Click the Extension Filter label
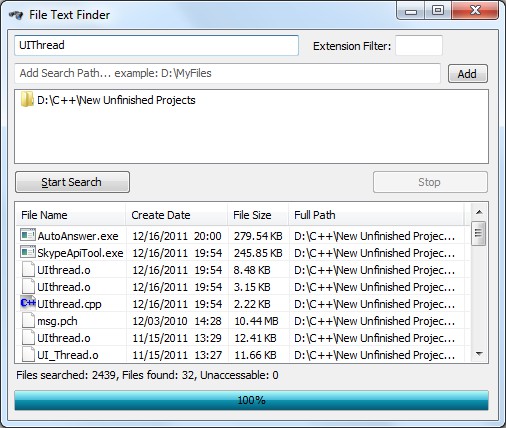The height and width of the screenshot is (428, 506). pyautogui.click(x=352, y=46)
